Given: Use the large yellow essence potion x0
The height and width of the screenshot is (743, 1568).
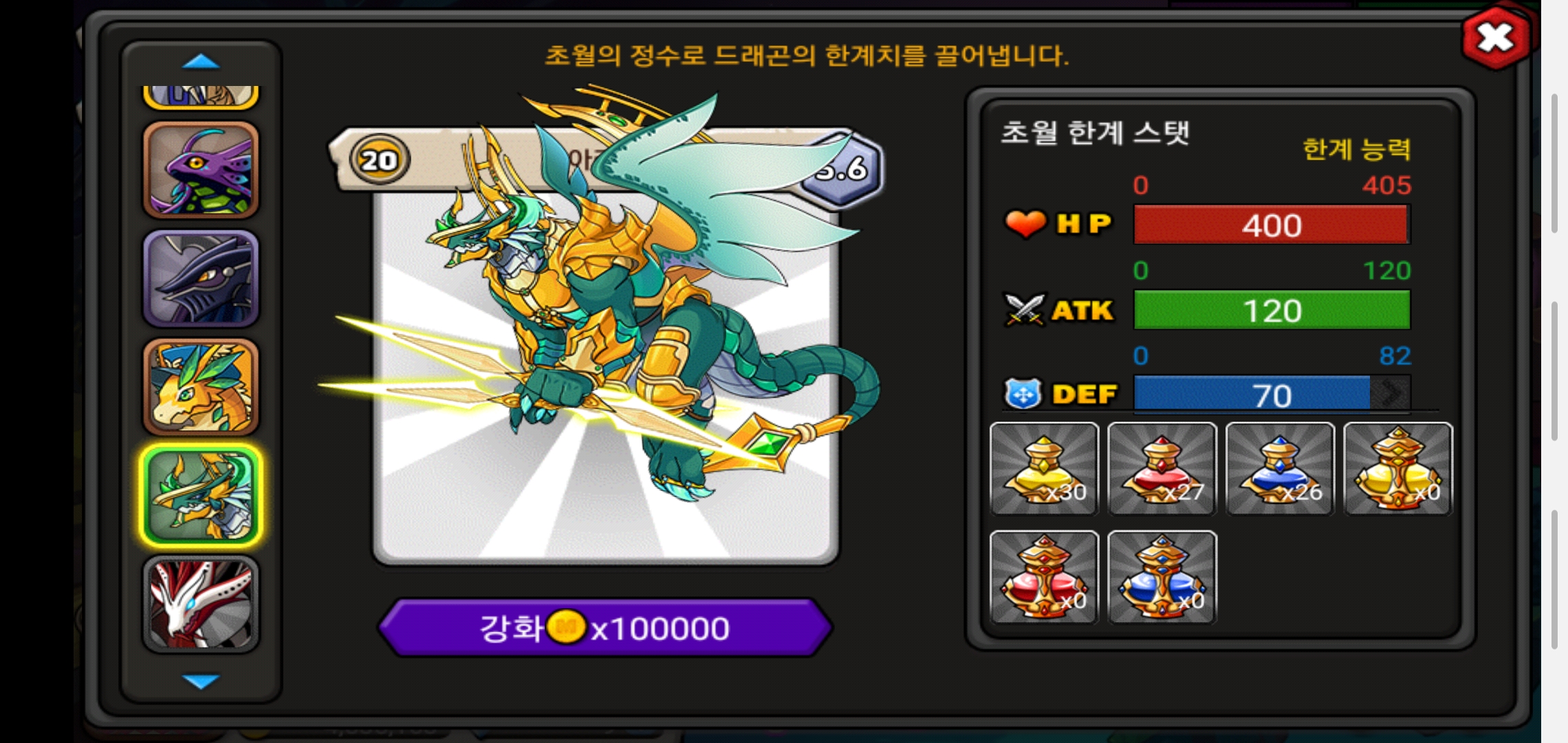Looking at the screenshot, I should point(1398,469).
